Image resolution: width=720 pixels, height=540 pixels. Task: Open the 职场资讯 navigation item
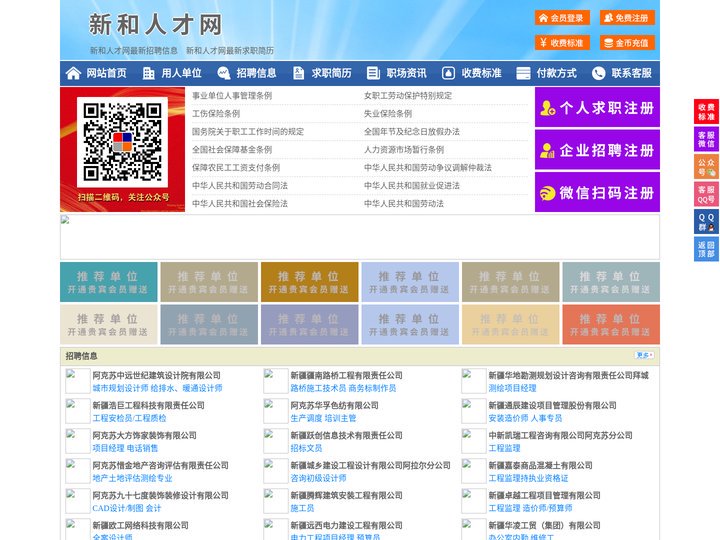[x=406, y=73]
